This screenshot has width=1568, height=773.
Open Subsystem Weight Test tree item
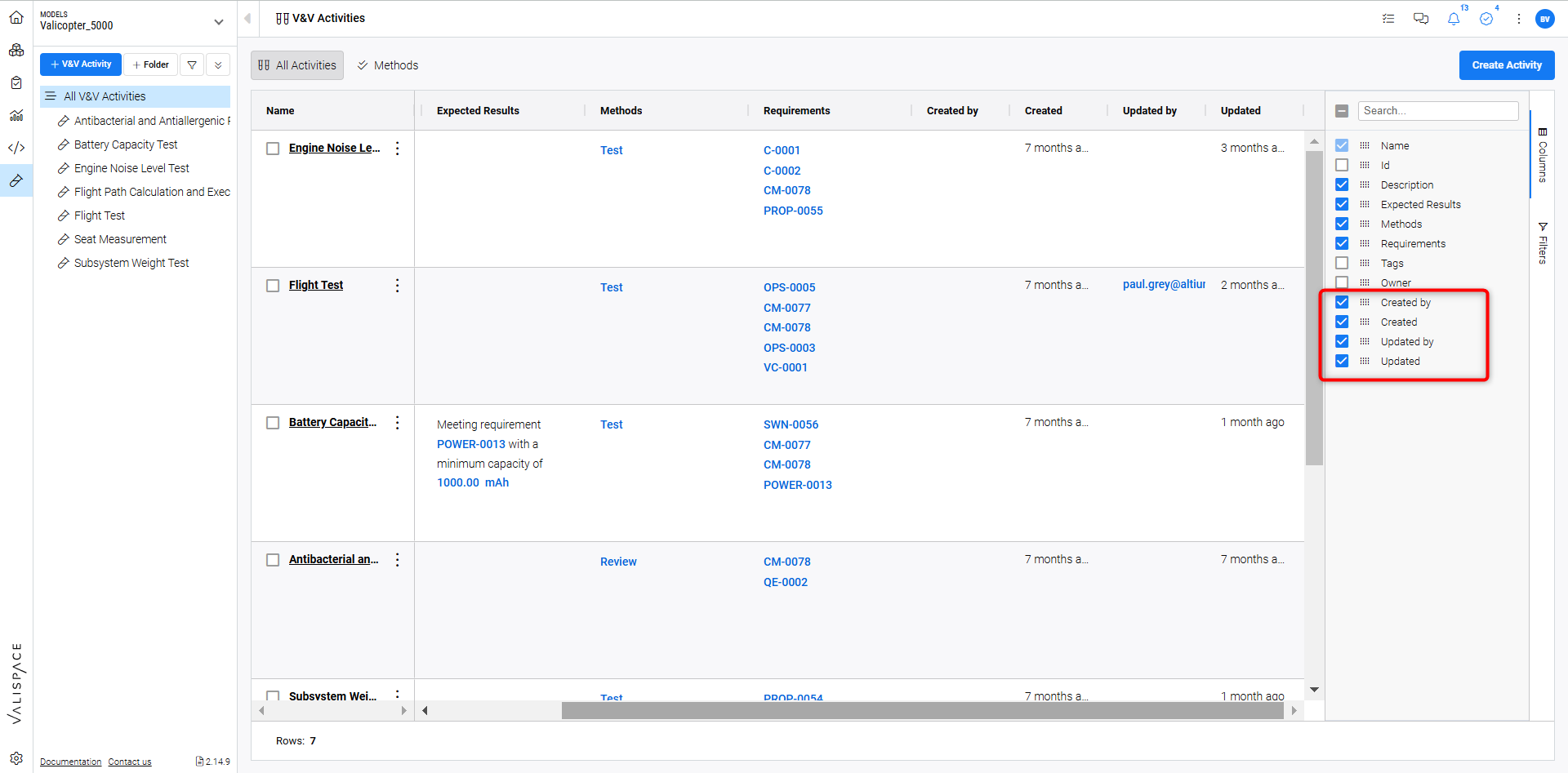[x=131, y=263]
